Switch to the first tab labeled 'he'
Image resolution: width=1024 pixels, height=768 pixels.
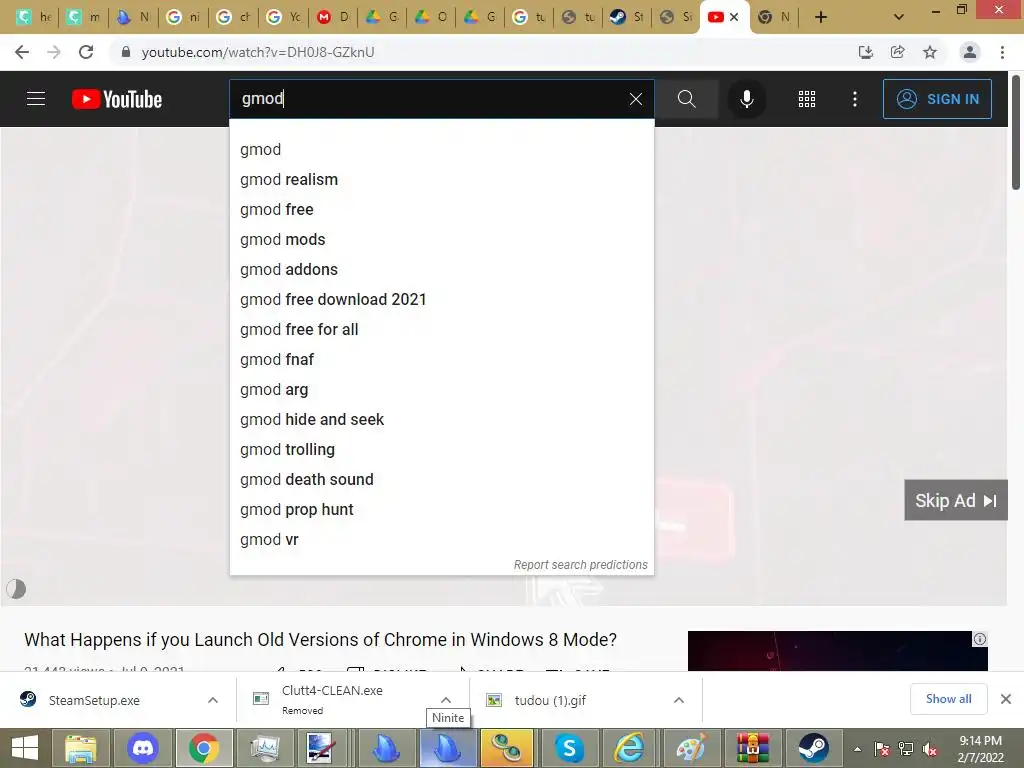33,17
